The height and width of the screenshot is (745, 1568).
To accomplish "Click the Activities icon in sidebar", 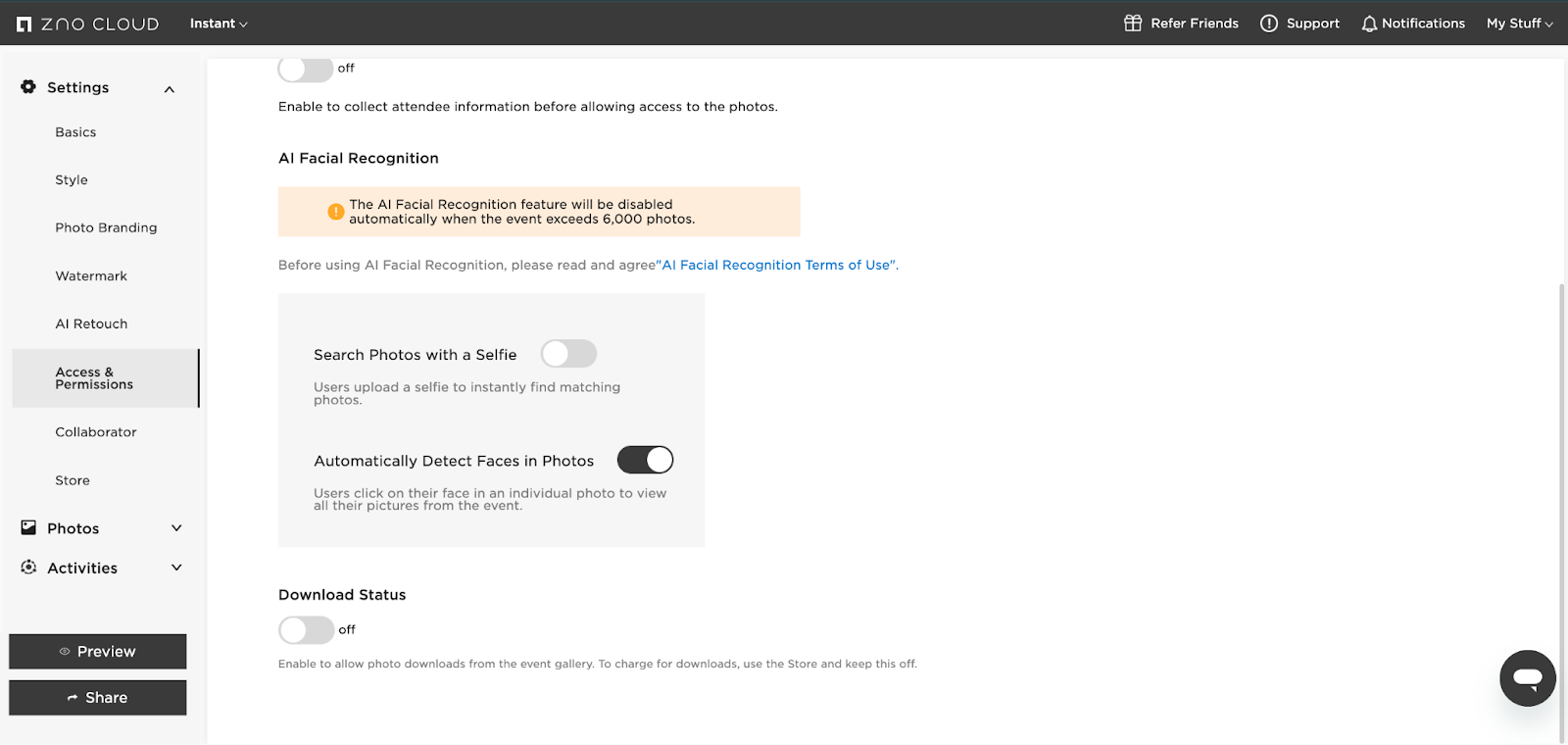I will tap(28, 568).
